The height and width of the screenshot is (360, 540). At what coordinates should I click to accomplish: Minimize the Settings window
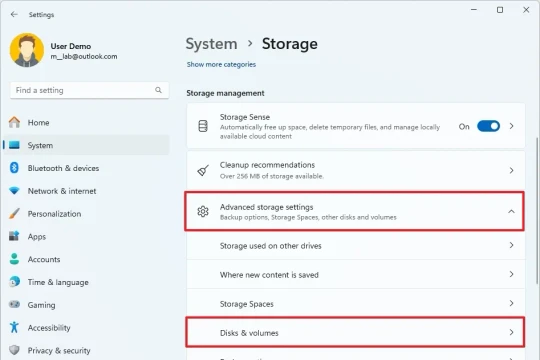474,10
